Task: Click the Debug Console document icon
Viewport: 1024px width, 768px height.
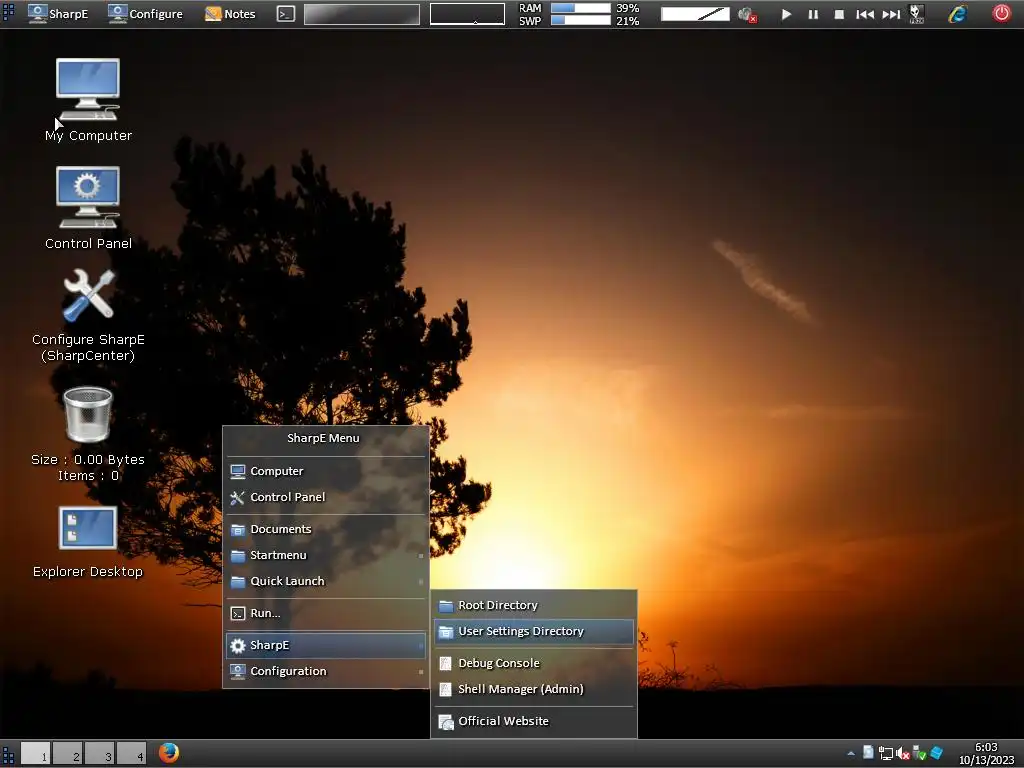Action: tap(445, 664)
